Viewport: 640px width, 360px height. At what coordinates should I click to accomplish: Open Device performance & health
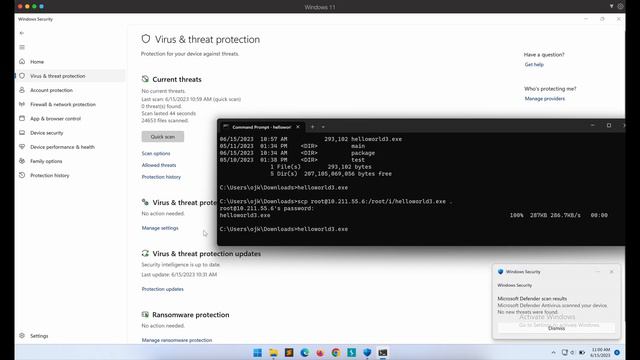tap(62, 147)
